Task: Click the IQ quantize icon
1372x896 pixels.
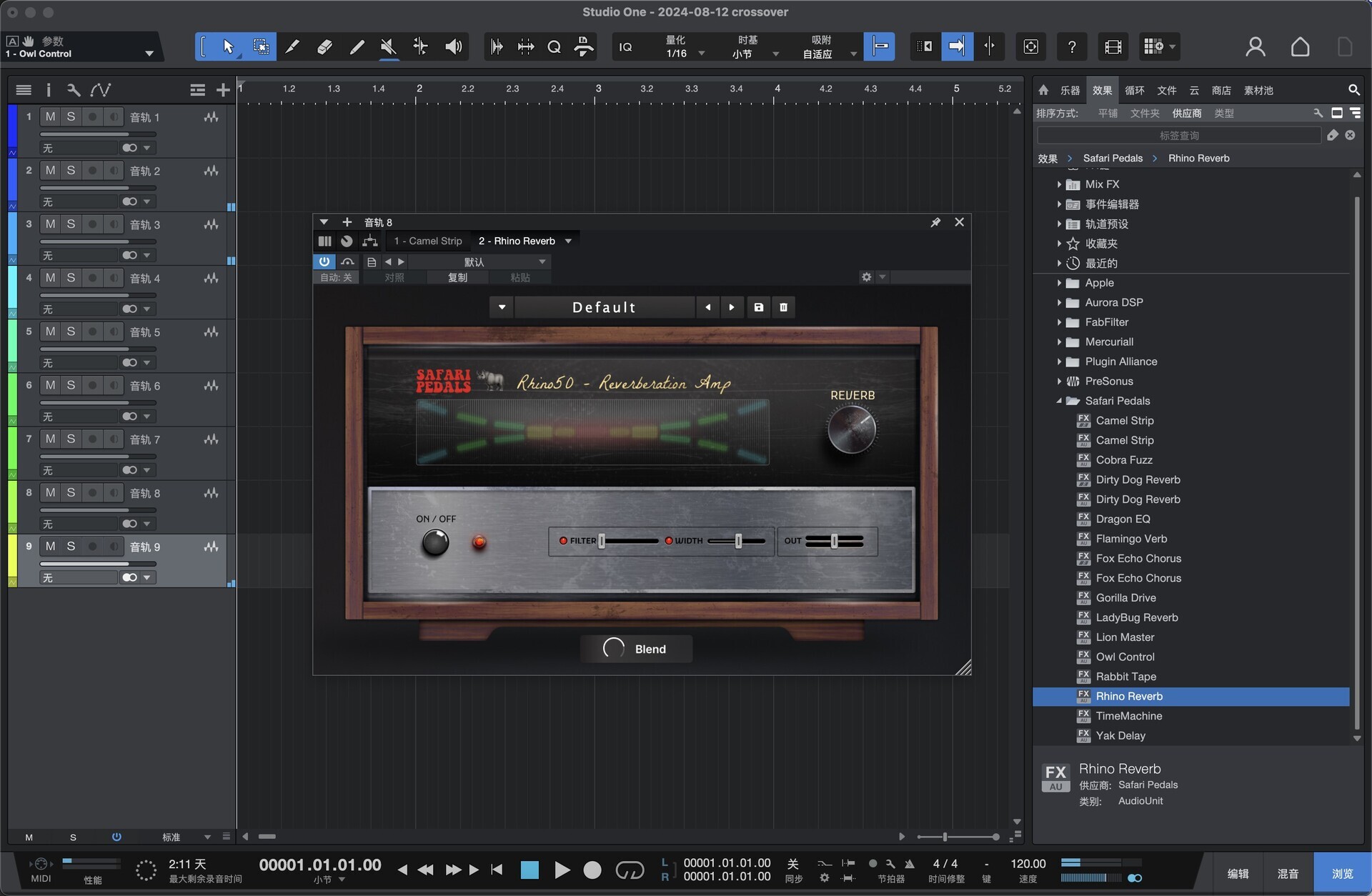Action: (625, 47)
